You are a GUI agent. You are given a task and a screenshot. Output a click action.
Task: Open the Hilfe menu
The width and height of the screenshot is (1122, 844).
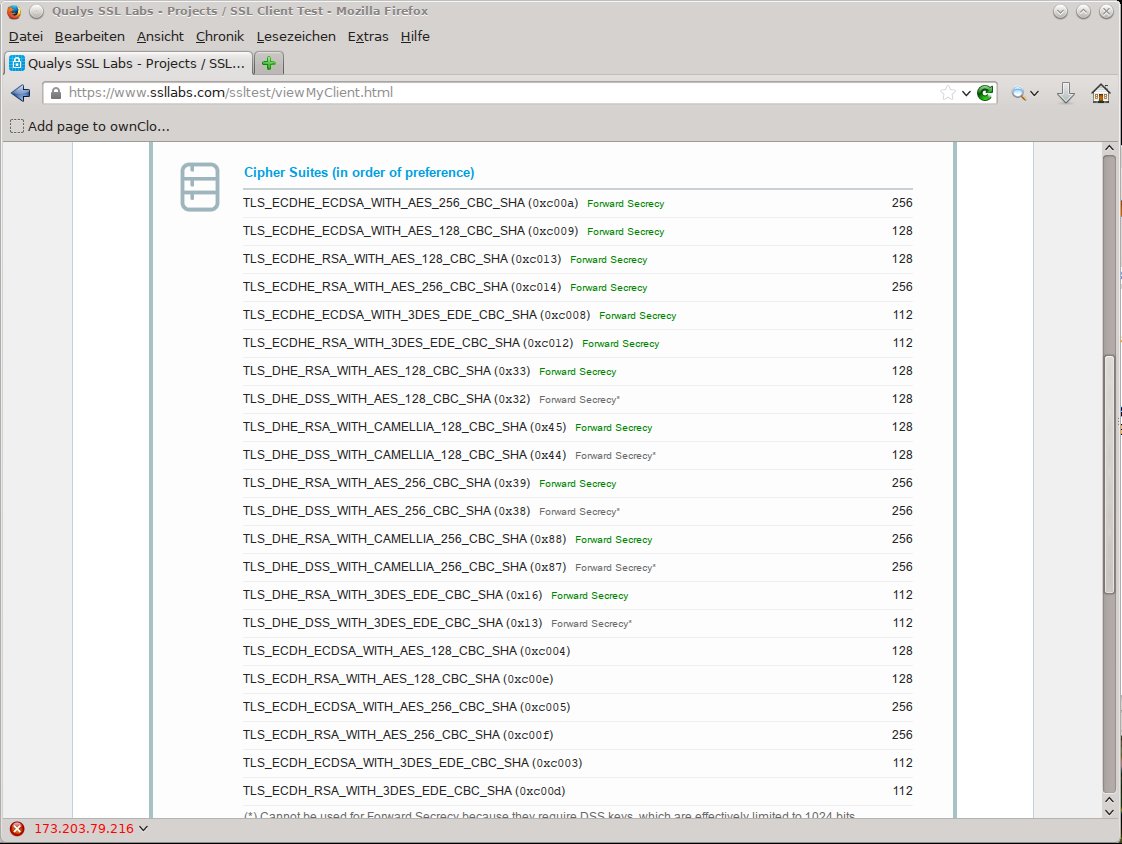(x=415, y=37)
